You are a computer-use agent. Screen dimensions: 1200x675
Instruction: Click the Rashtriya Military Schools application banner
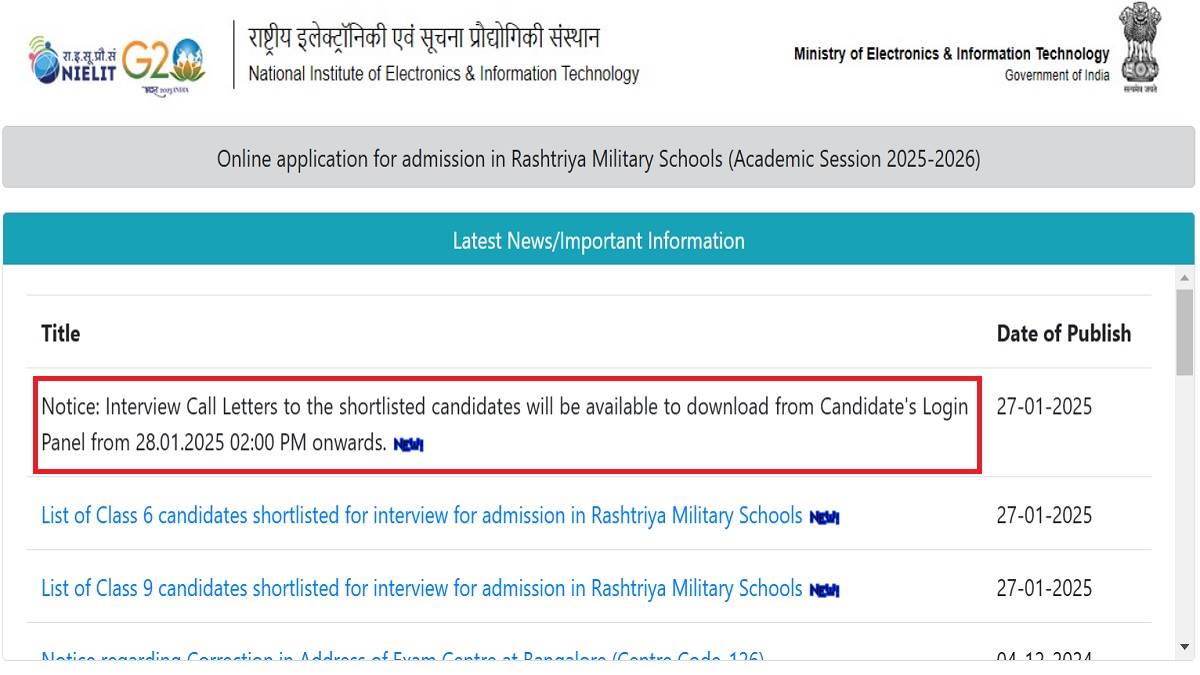(598, 158)
